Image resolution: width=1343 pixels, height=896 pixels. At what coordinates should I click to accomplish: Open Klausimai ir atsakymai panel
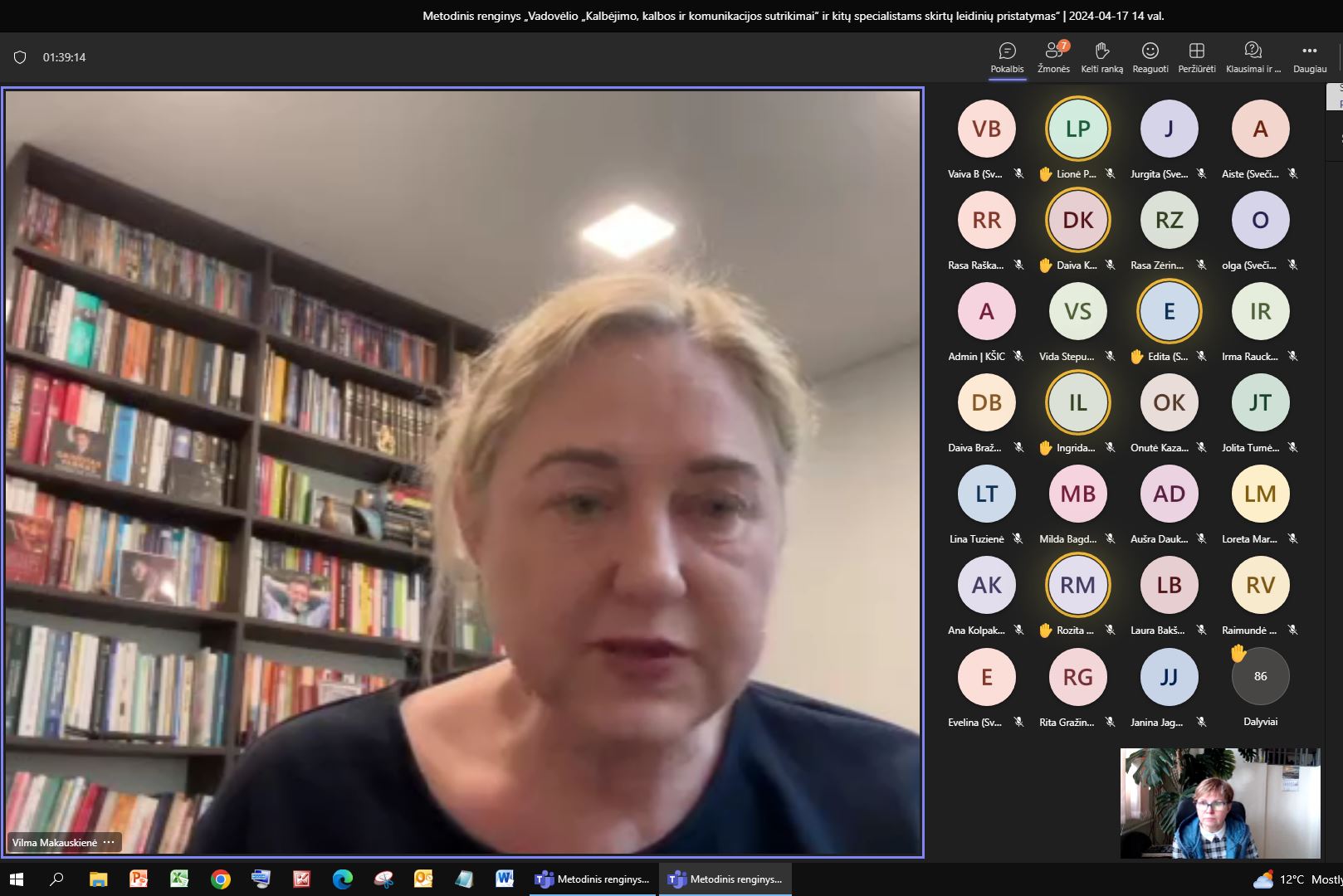1253,57
